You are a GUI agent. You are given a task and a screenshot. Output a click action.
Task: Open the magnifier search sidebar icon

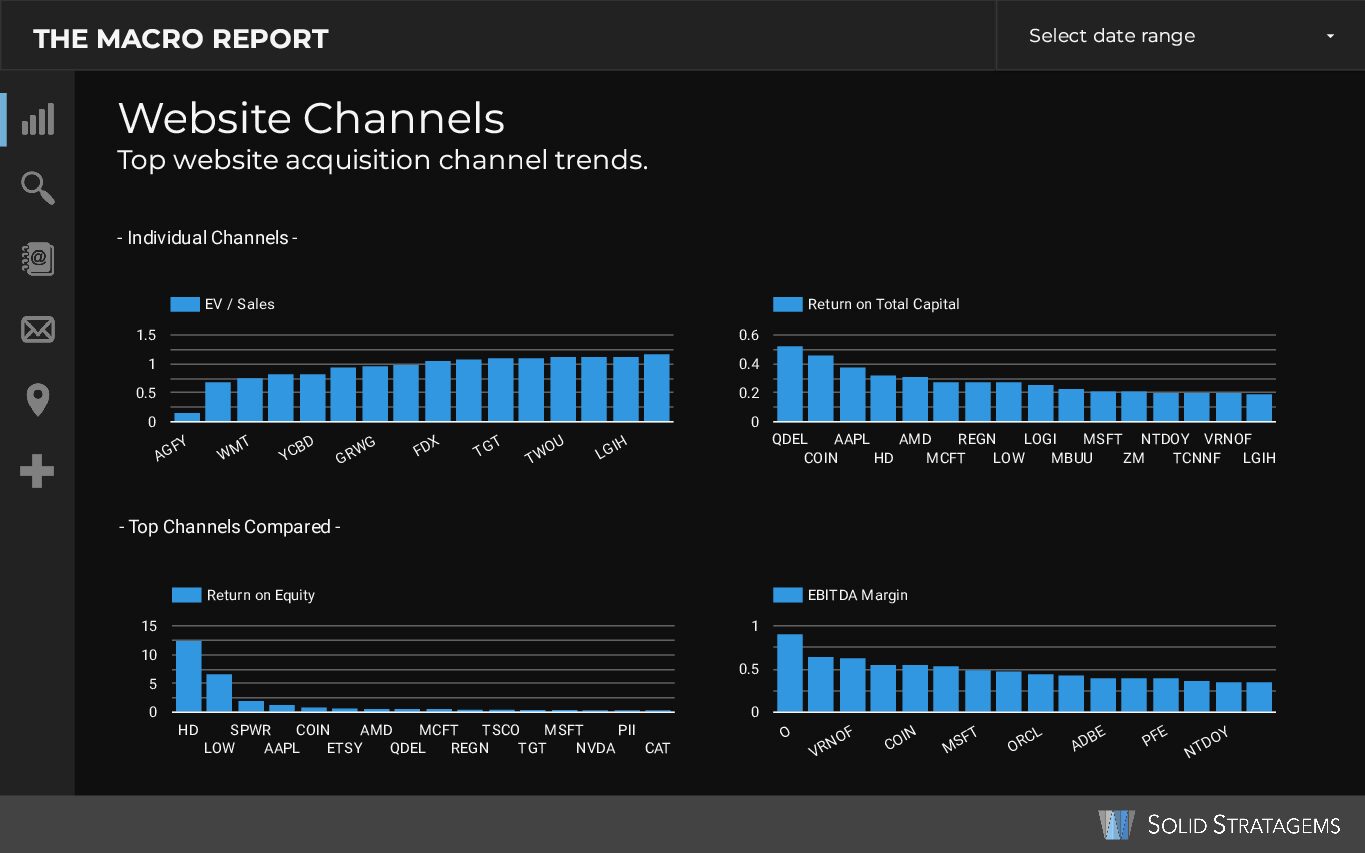pos(38,188)
